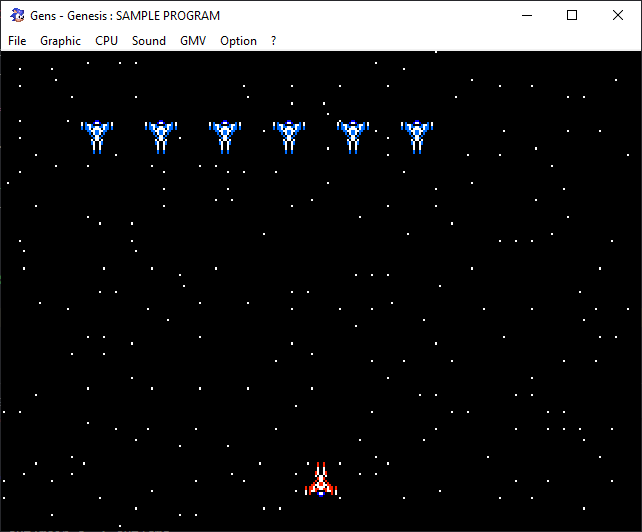
Task: Maximize the Gens emulator window
Action: [572, 16]
